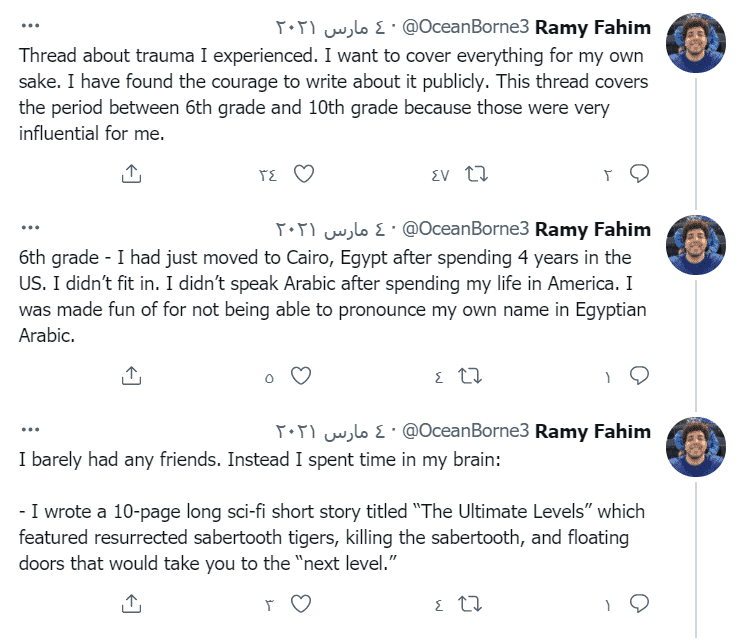Share the sci-fi short story tweet
Screen dimensions: 741x638
(130, 604)
